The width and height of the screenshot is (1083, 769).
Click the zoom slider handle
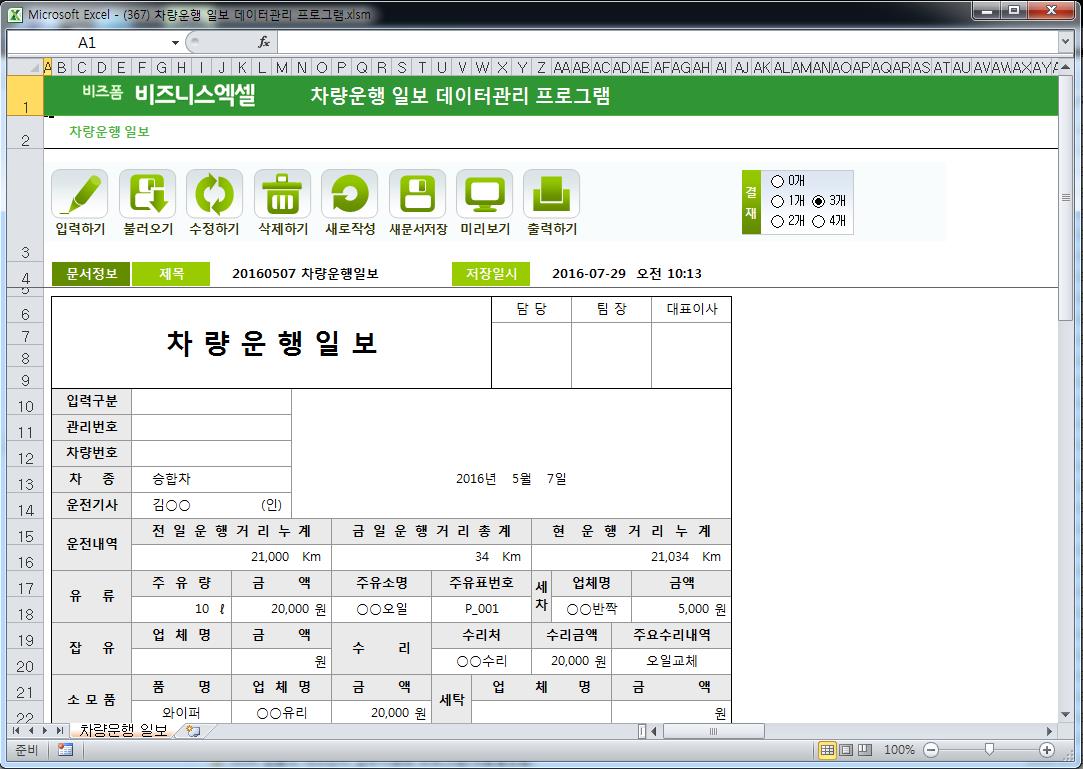[989, 749]
